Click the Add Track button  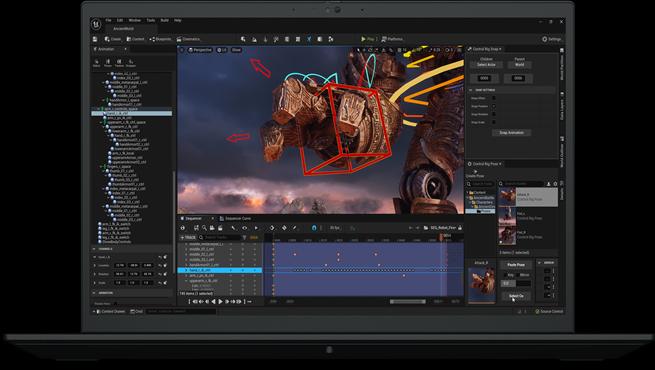[188, 237]
